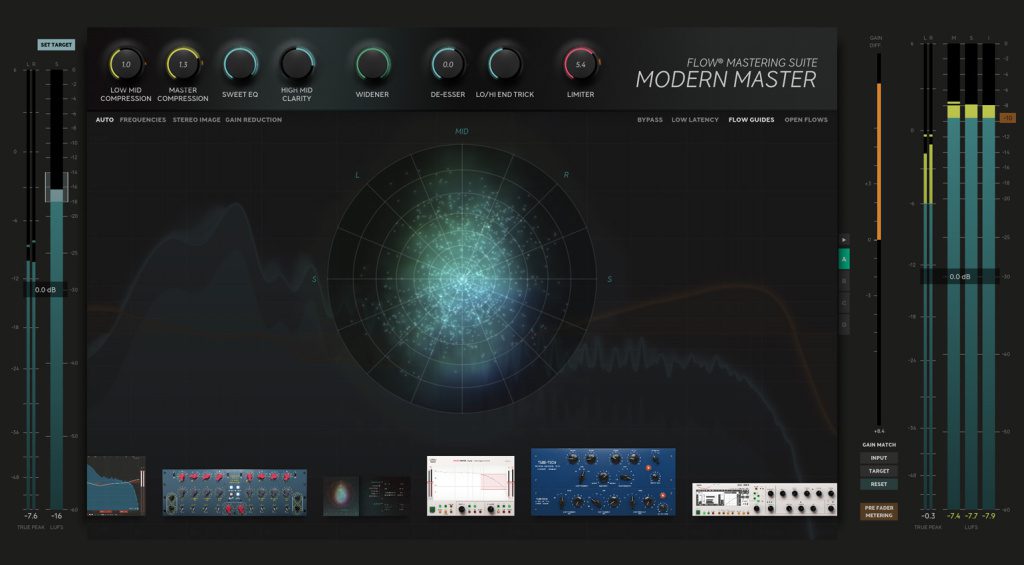Click the Lo/Hi End Trick knob
Screen dimensions: 1024x565
[x=505, y=64]
